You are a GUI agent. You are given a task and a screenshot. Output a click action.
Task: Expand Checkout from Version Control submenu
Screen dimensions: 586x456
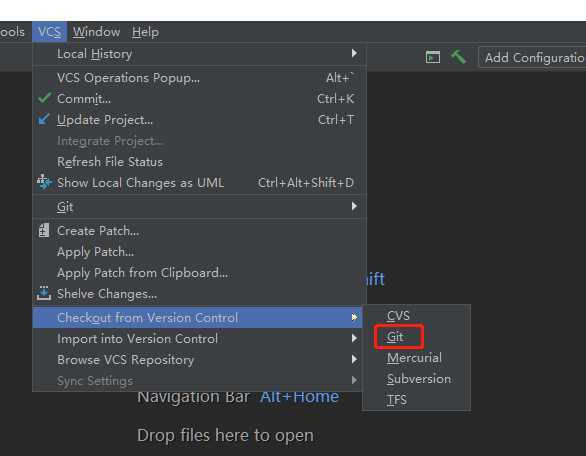[197, 318]
